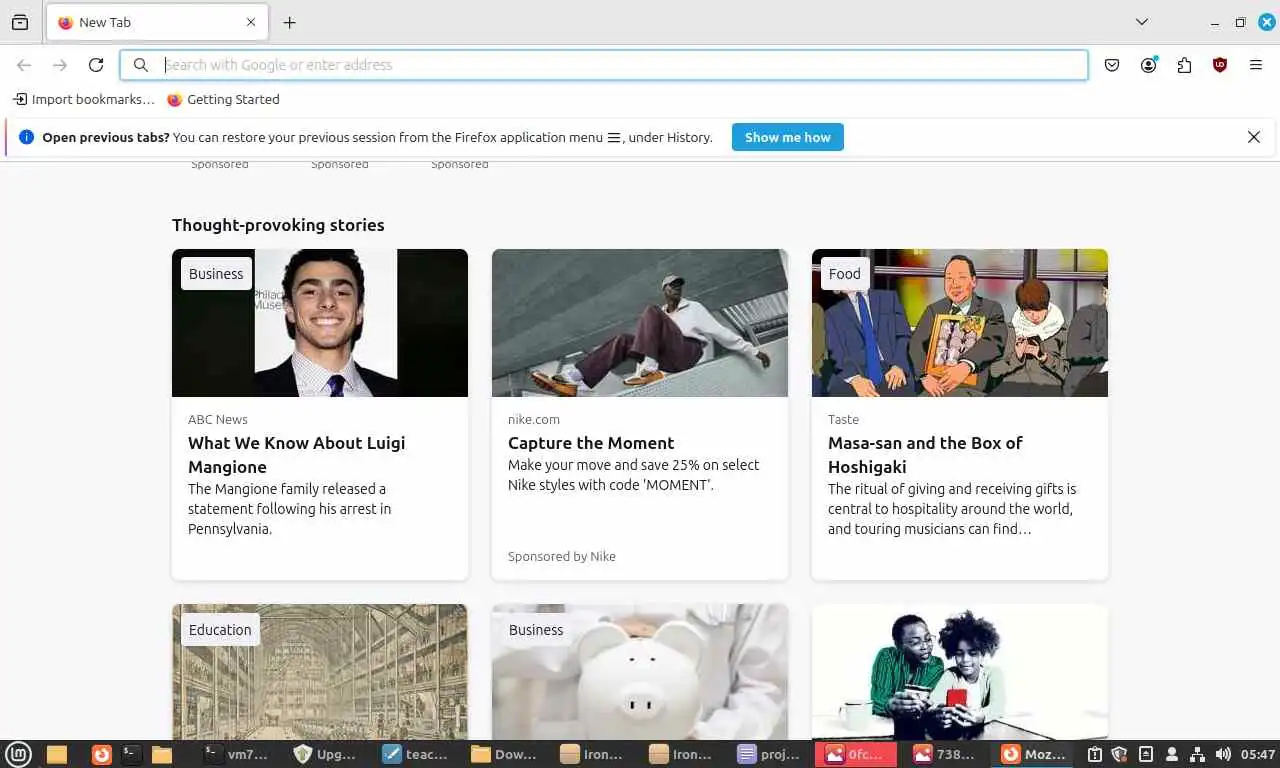Viewport: 1280px width, 768px height.
Task: Open What We Know About Luigi Mangione
Action: click(297, 455)
